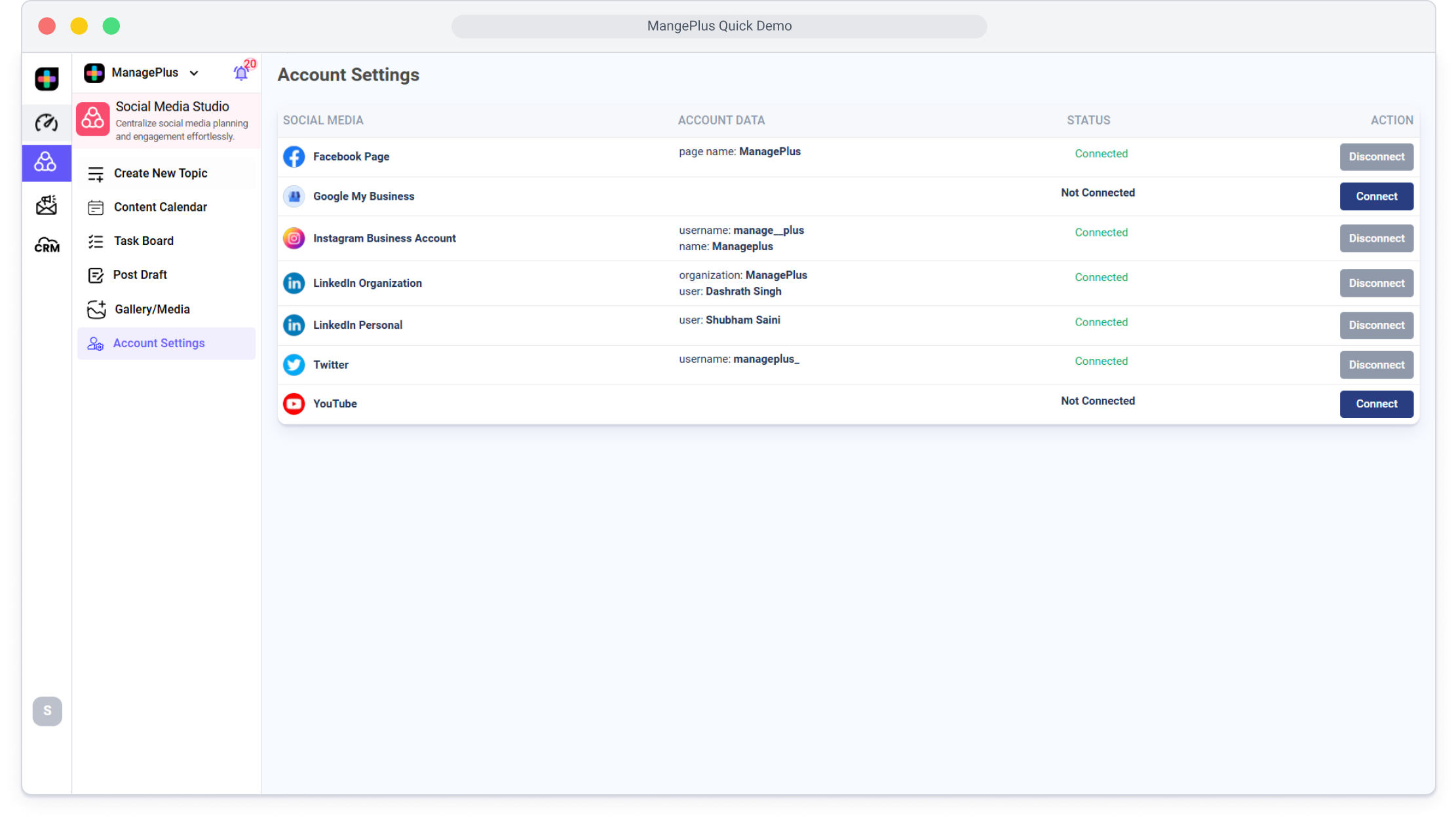This screenshot has height=820, width=1456.
Task: Open the Social Media Studio sidebar icon
Action: [46, 162]
